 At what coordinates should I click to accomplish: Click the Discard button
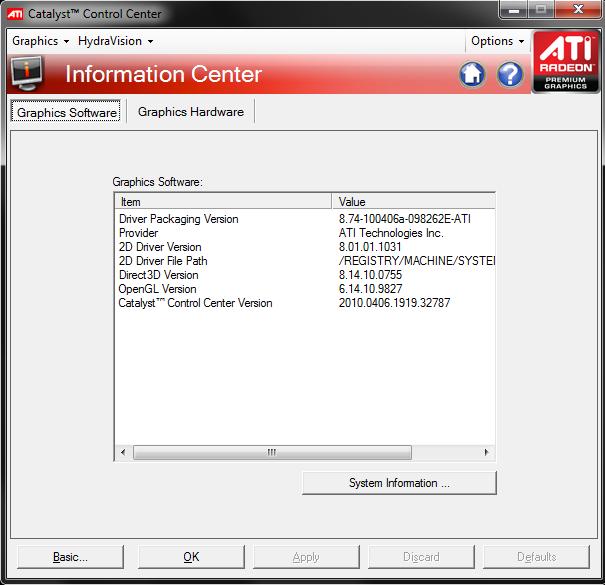(421, 557)
